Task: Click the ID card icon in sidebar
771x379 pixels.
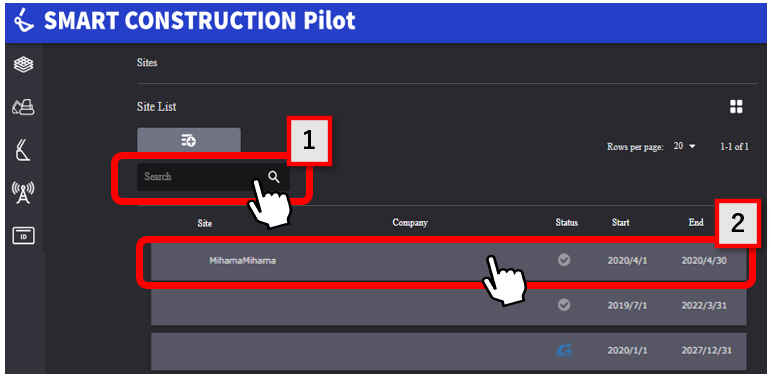Action: tap(23, 236)
